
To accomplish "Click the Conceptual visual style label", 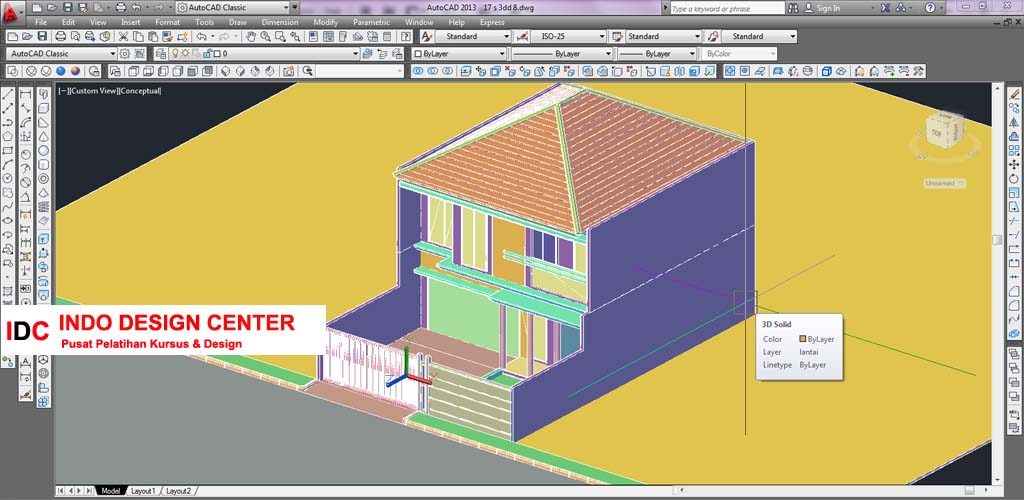I will (x=140, y=91).
